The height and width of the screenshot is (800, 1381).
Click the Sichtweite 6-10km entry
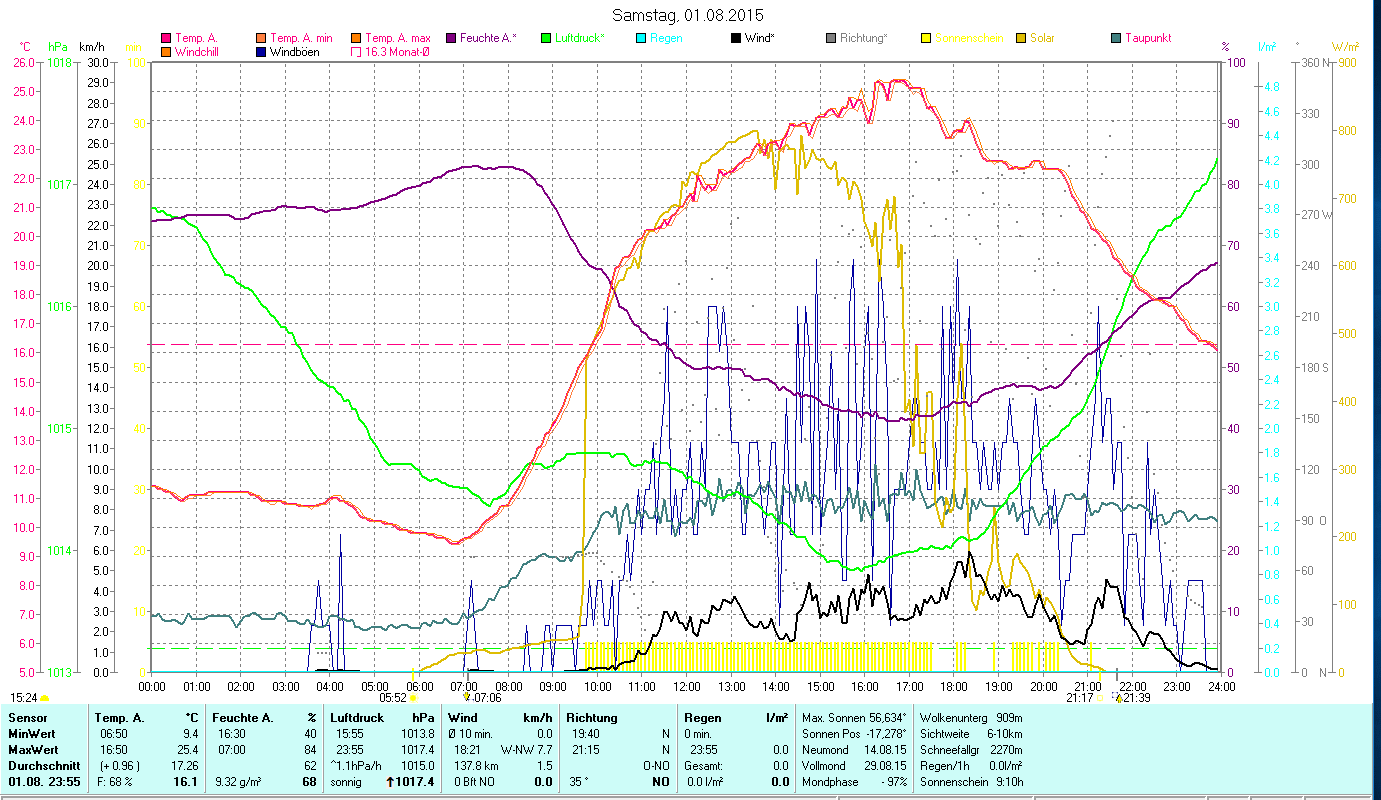pos(971,733)
